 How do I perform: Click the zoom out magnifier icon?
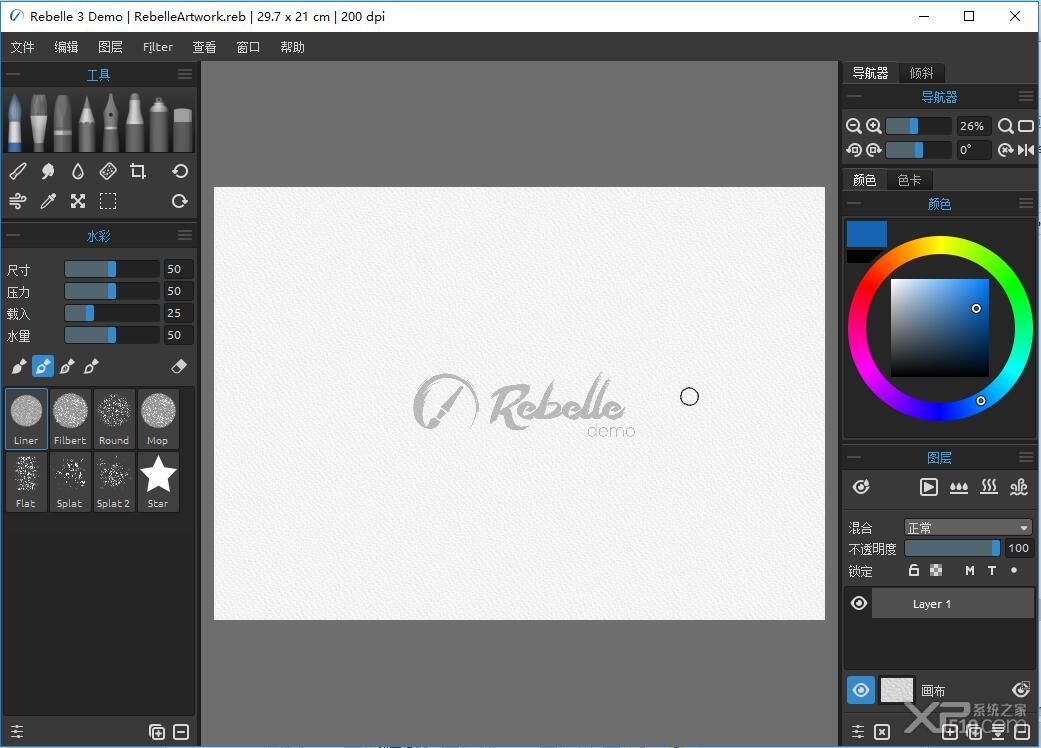(854, 126)
